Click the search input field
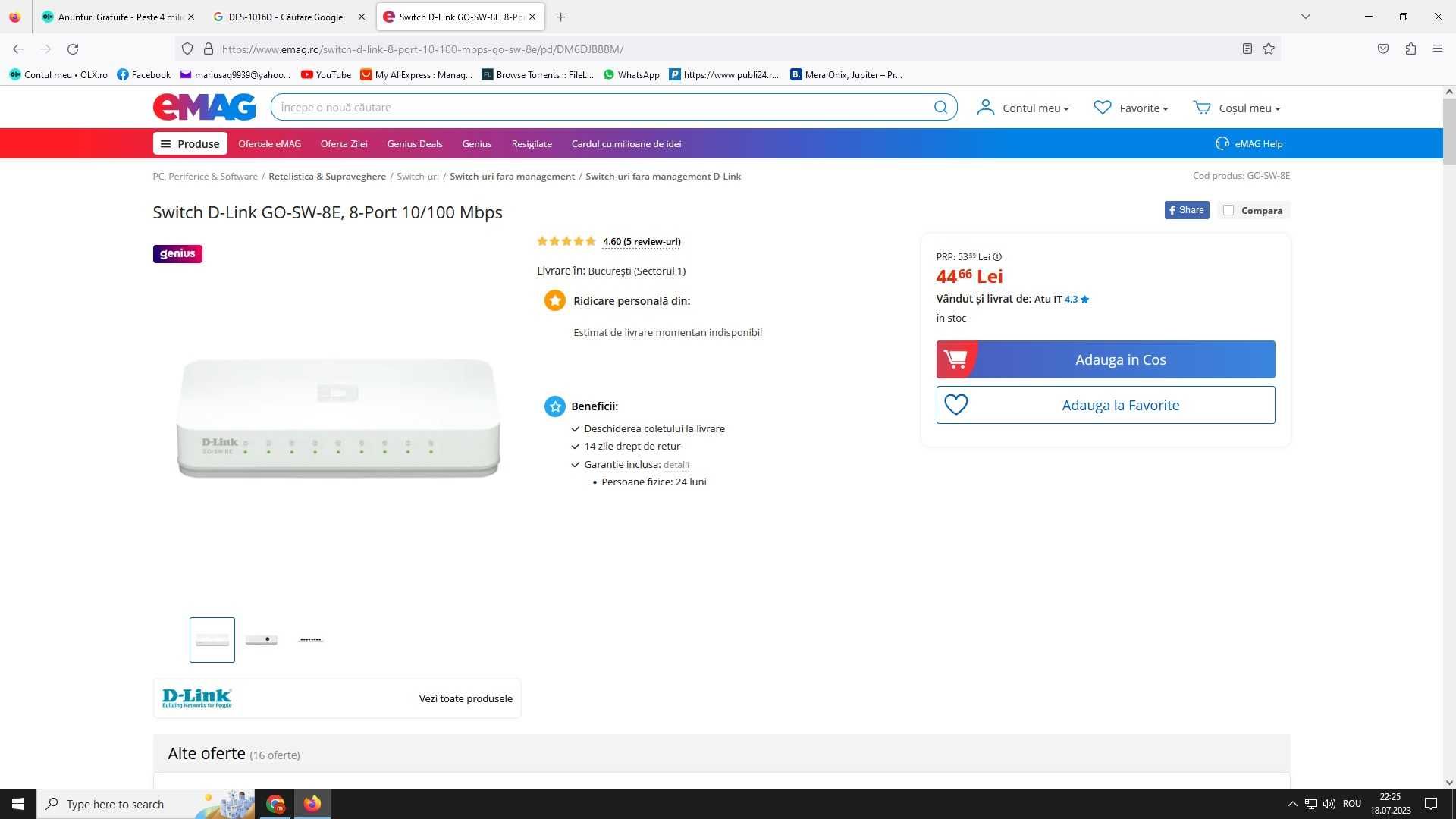This screenshot has height=819, width=1456. tap(613, 107)
